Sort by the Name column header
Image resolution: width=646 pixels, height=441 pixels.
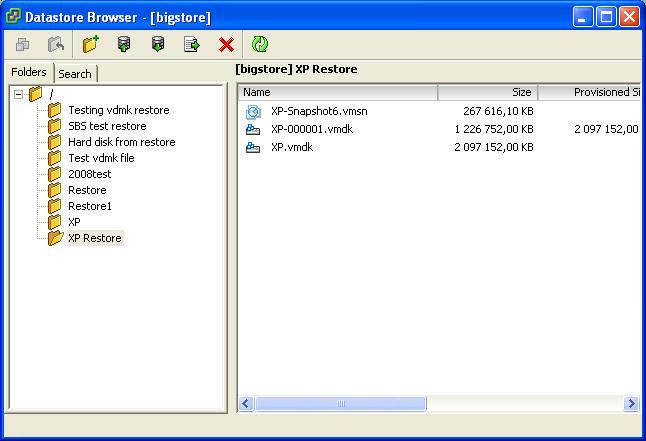point(338,92)
